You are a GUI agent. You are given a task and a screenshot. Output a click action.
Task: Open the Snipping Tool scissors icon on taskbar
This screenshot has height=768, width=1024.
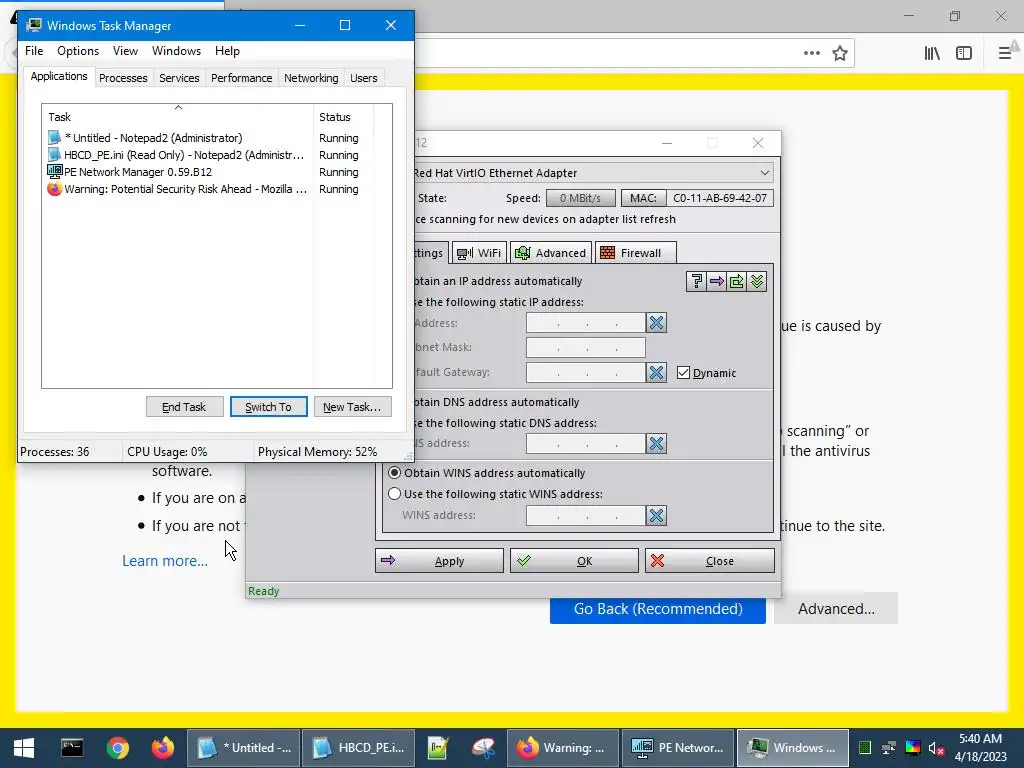click(x=484, y=748)
